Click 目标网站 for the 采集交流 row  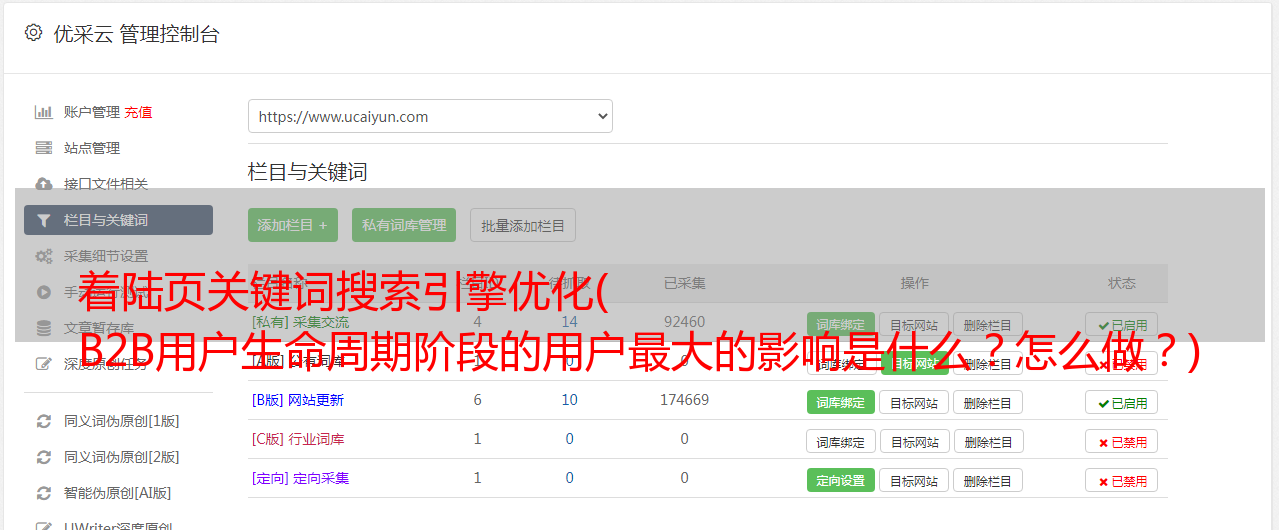click(914, 324)
